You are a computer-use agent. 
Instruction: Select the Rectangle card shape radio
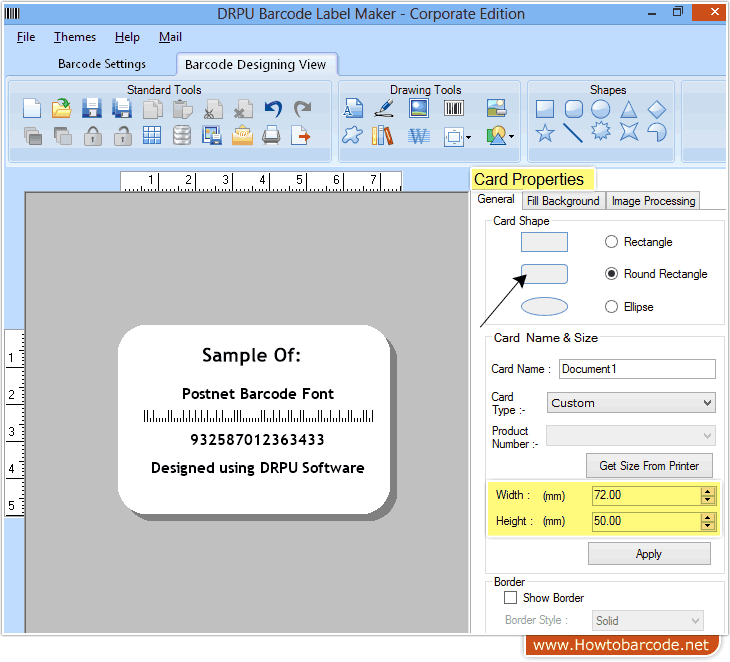point(611,242)
